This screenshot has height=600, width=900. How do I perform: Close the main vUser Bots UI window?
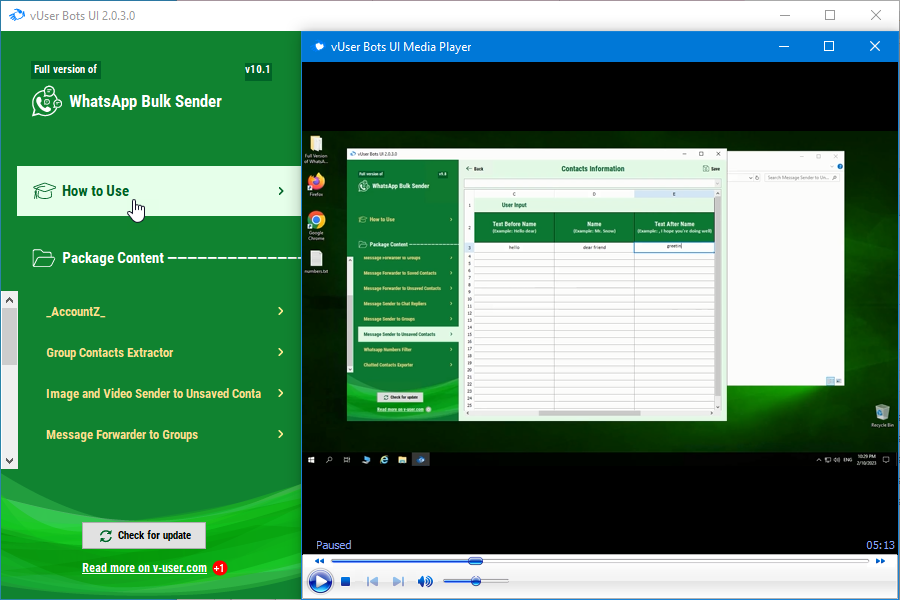[x=876, y=16]
